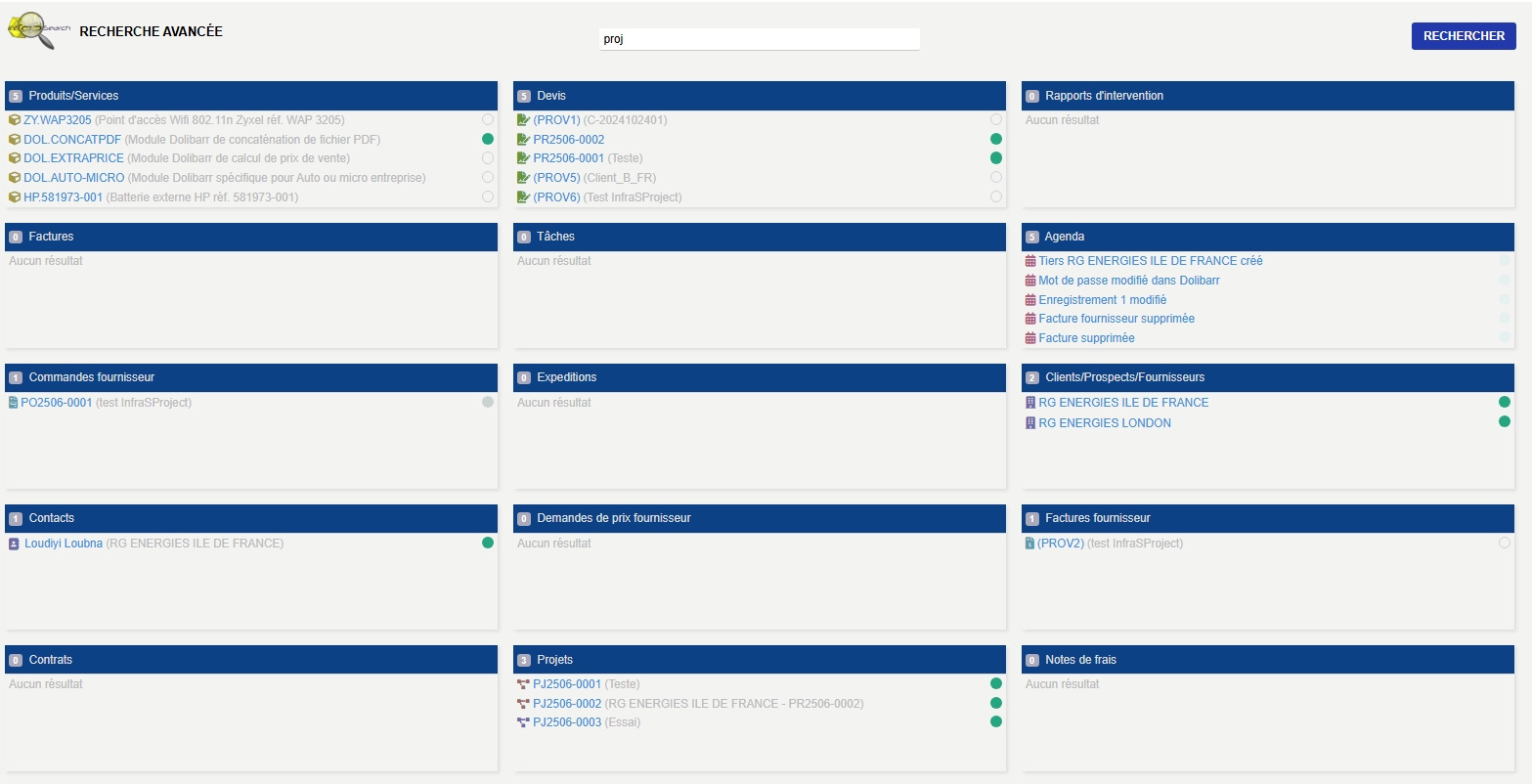Screen dimensions: 1532x784
Task: Open project PJ2506-0001
Action: 567,684
